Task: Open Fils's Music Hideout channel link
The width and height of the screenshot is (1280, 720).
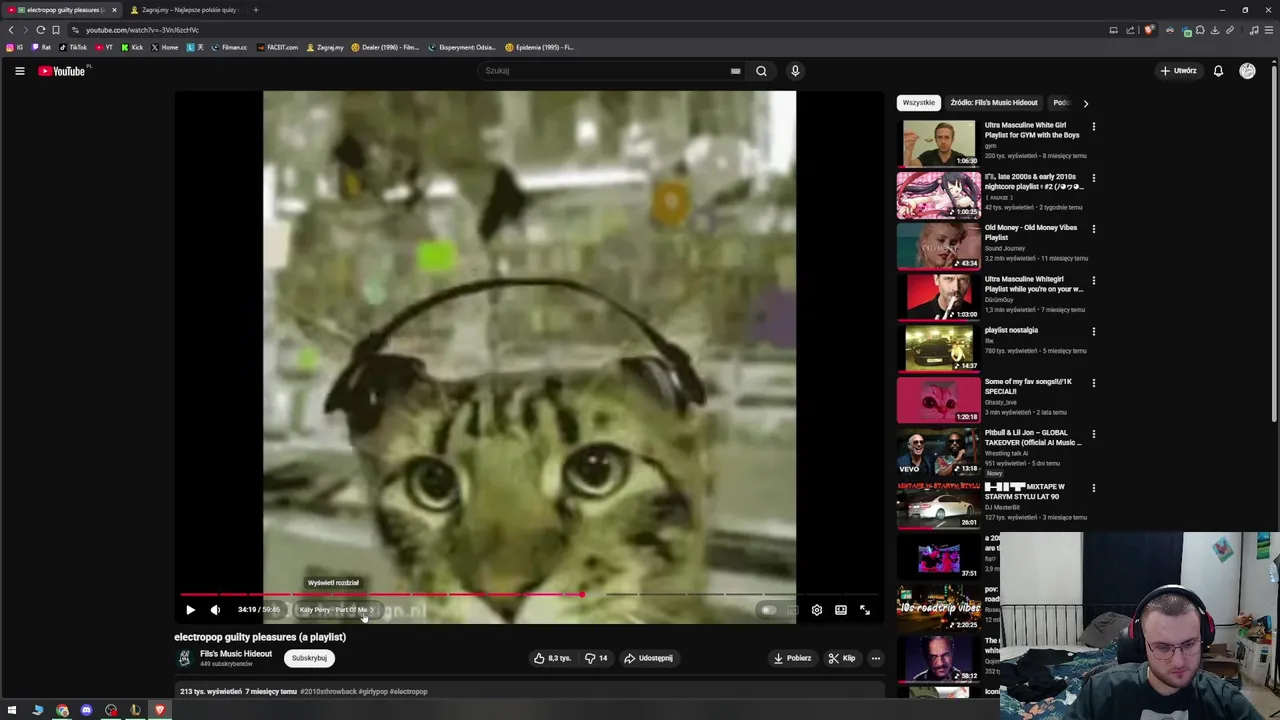Action: pos(236,654)
